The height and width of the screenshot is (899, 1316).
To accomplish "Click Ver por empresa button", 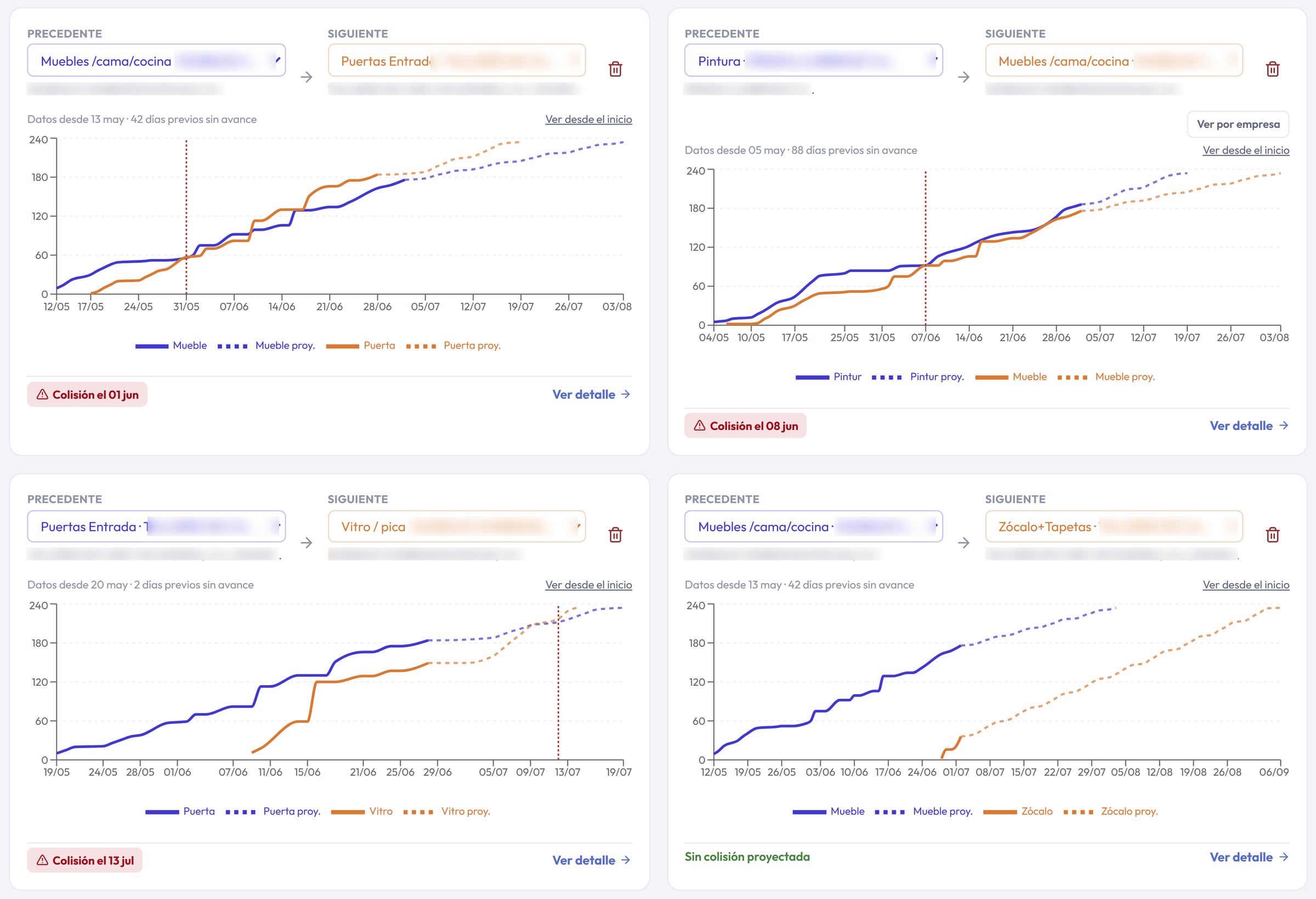I will click(x=1238, y=124).
